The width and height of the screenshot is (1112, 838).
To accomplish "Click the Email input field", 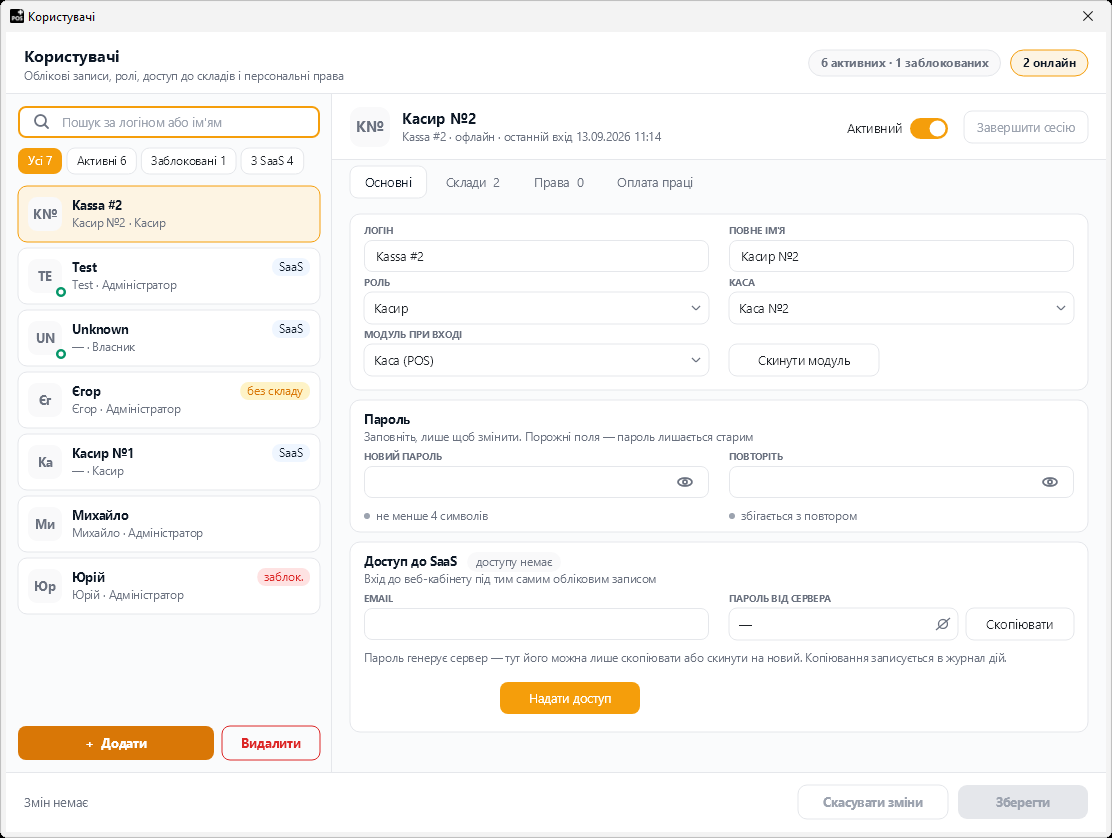I will point(536,624).
